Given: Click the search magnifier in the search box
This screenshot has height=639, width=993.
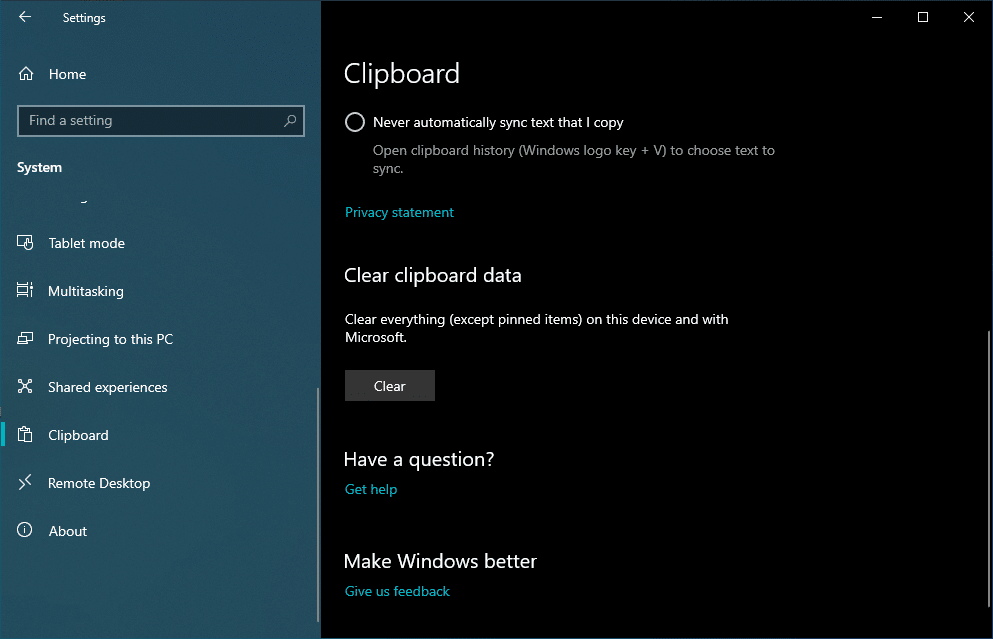Looking at the screenshot, I should (x=290, y=120).
